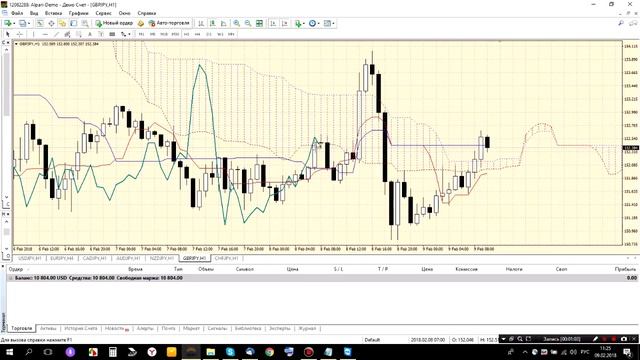Select the Fibonacci retracement tool
640x360 pixels.
[79, 34]
